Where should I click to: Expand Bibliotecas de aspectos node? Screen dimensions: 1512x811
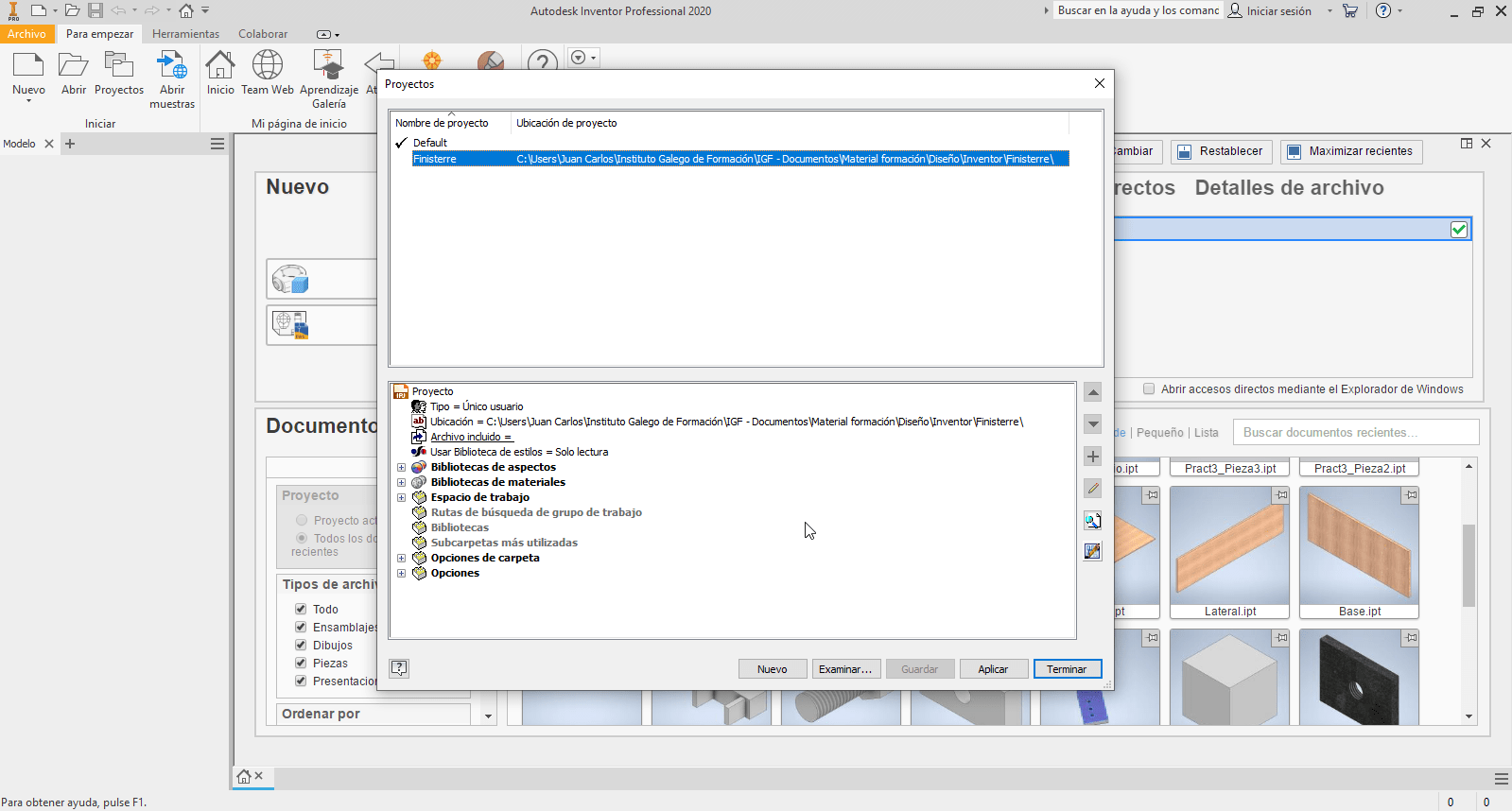pyautogui.click(x=401, y=467)
